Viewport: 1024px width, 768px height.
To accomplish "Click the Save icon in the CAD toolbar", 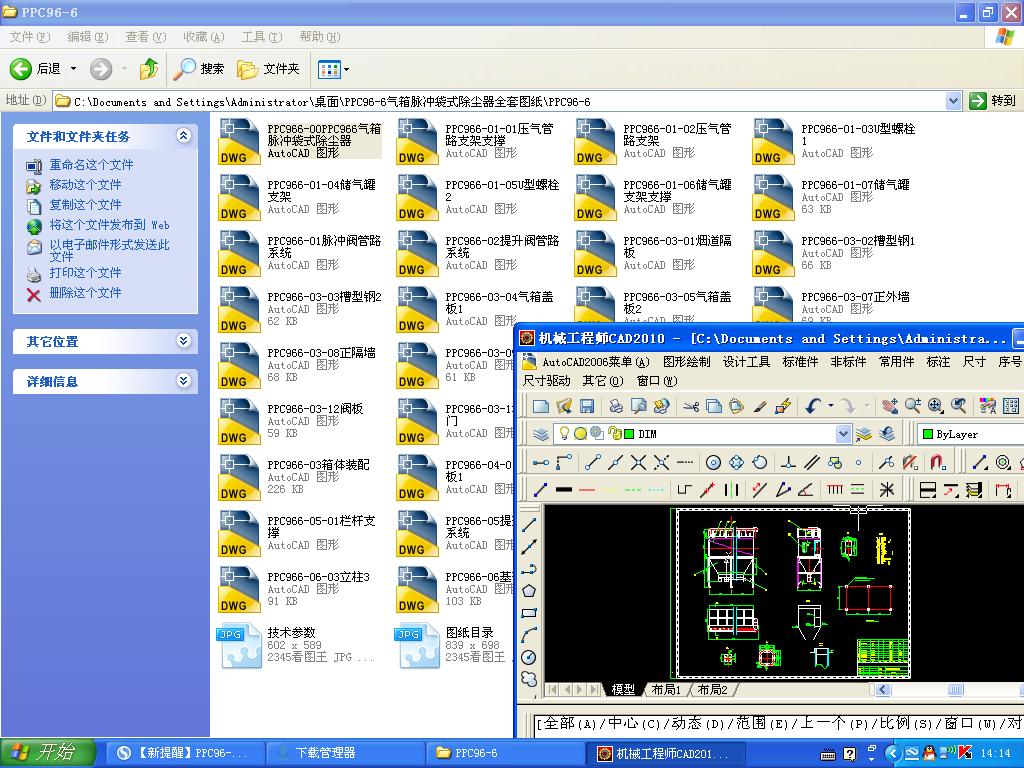I will click(x=586, y=407).
